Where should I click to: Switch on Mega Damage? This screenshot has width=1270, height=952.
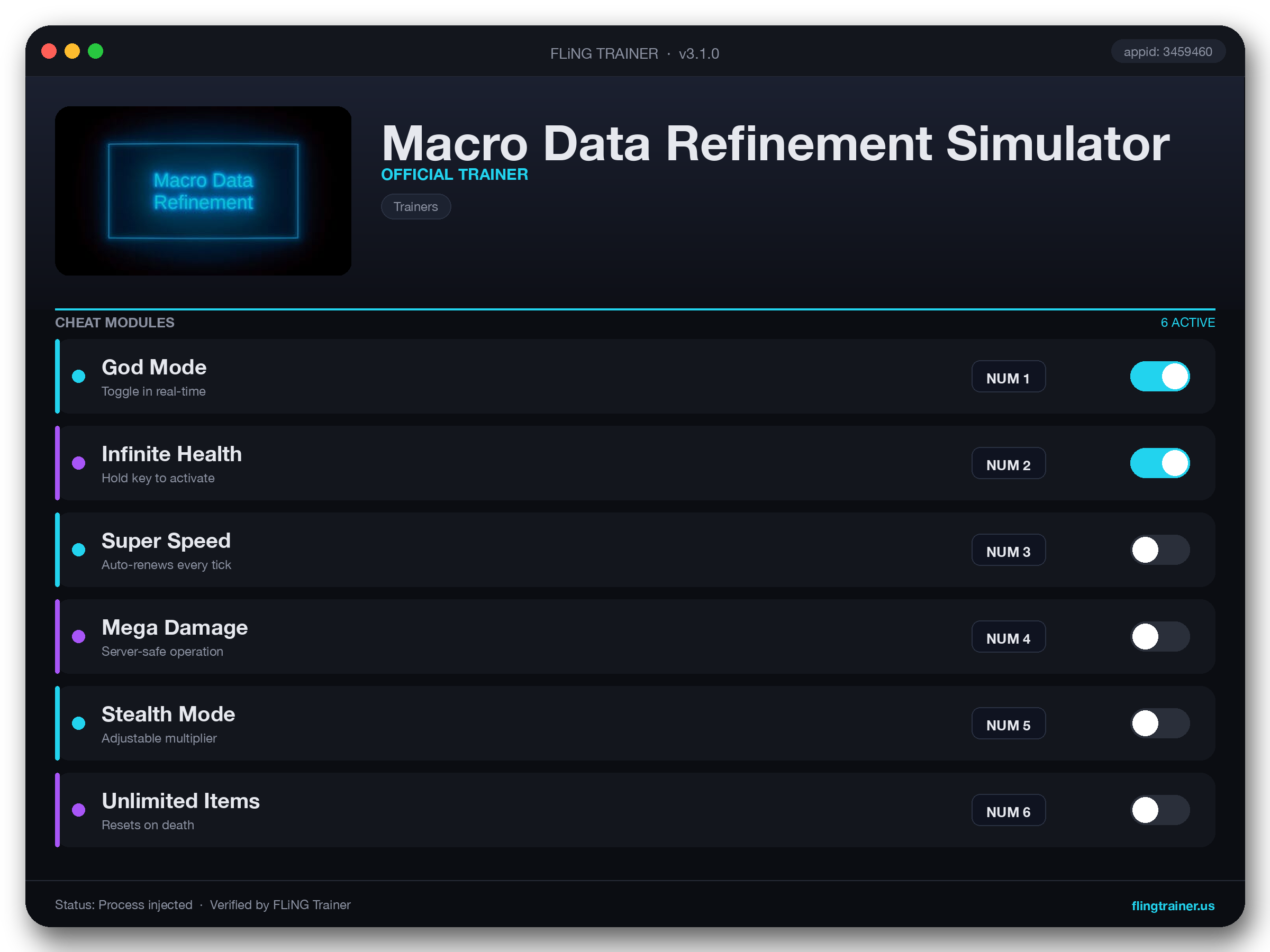coord(1160,636)
